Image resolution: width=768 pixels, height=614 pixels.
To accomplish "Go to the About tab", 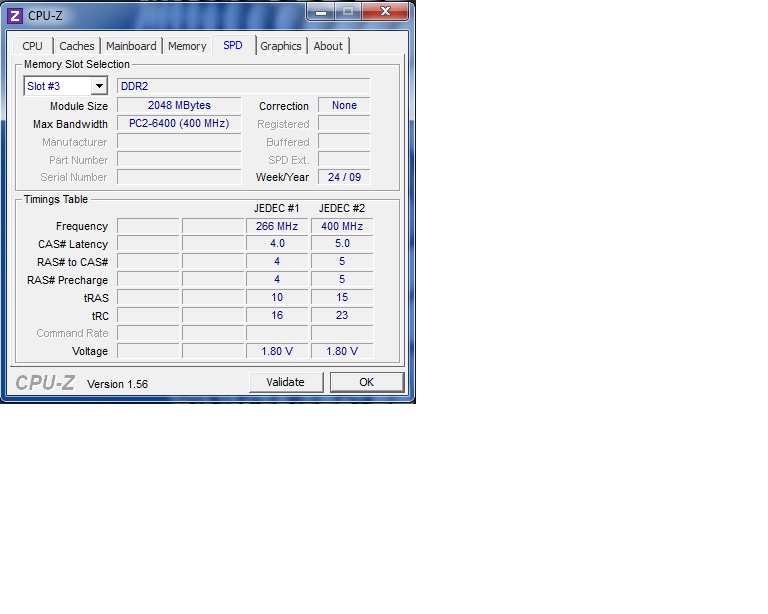I will pyautogui.click(x=328, y=46).
